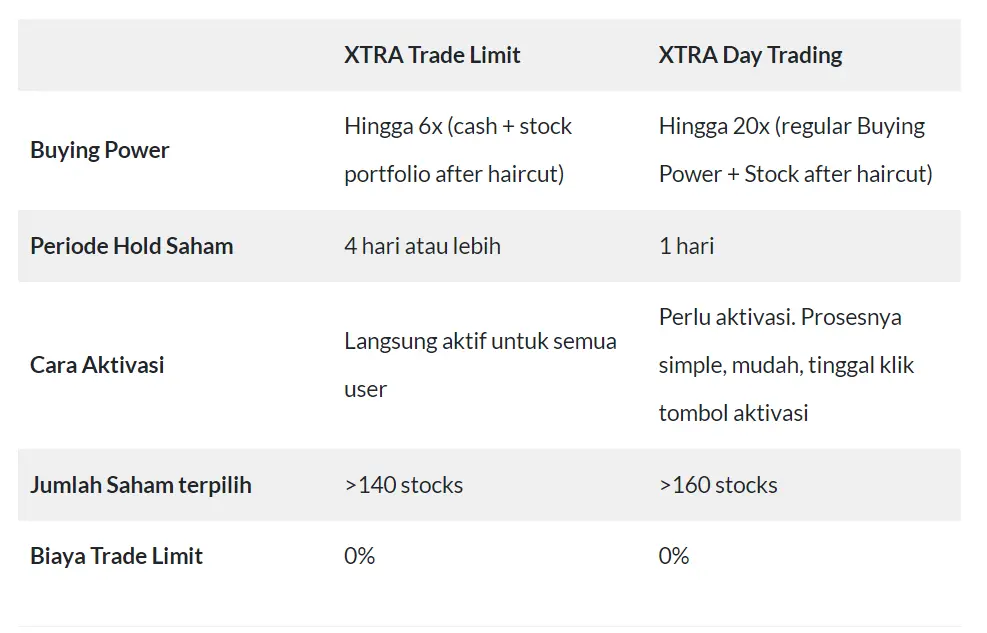The width and height of the screenshot is (987, 633).
Task: Select the '1 hari' cell
Action: pos(687,246)
